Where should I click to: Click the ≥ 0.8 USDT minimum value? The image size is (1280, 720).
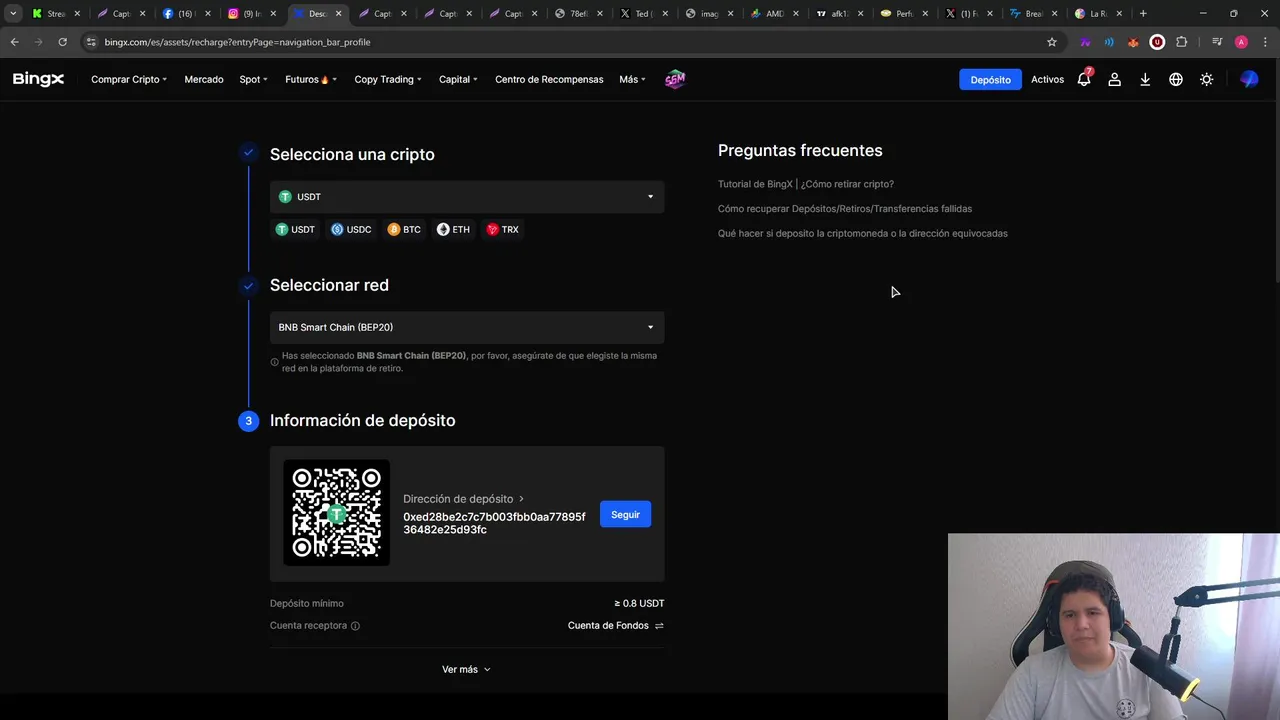[x=639, y=603]
